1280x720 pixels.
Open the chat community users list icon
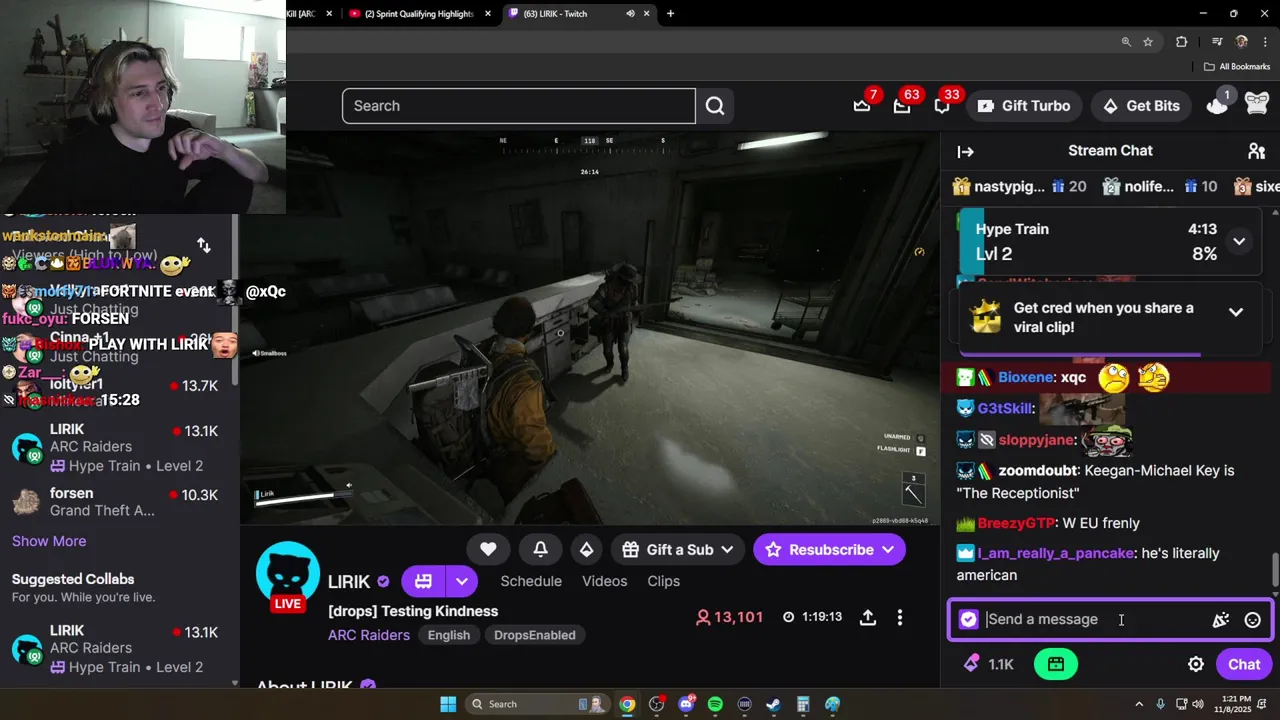1257,152
